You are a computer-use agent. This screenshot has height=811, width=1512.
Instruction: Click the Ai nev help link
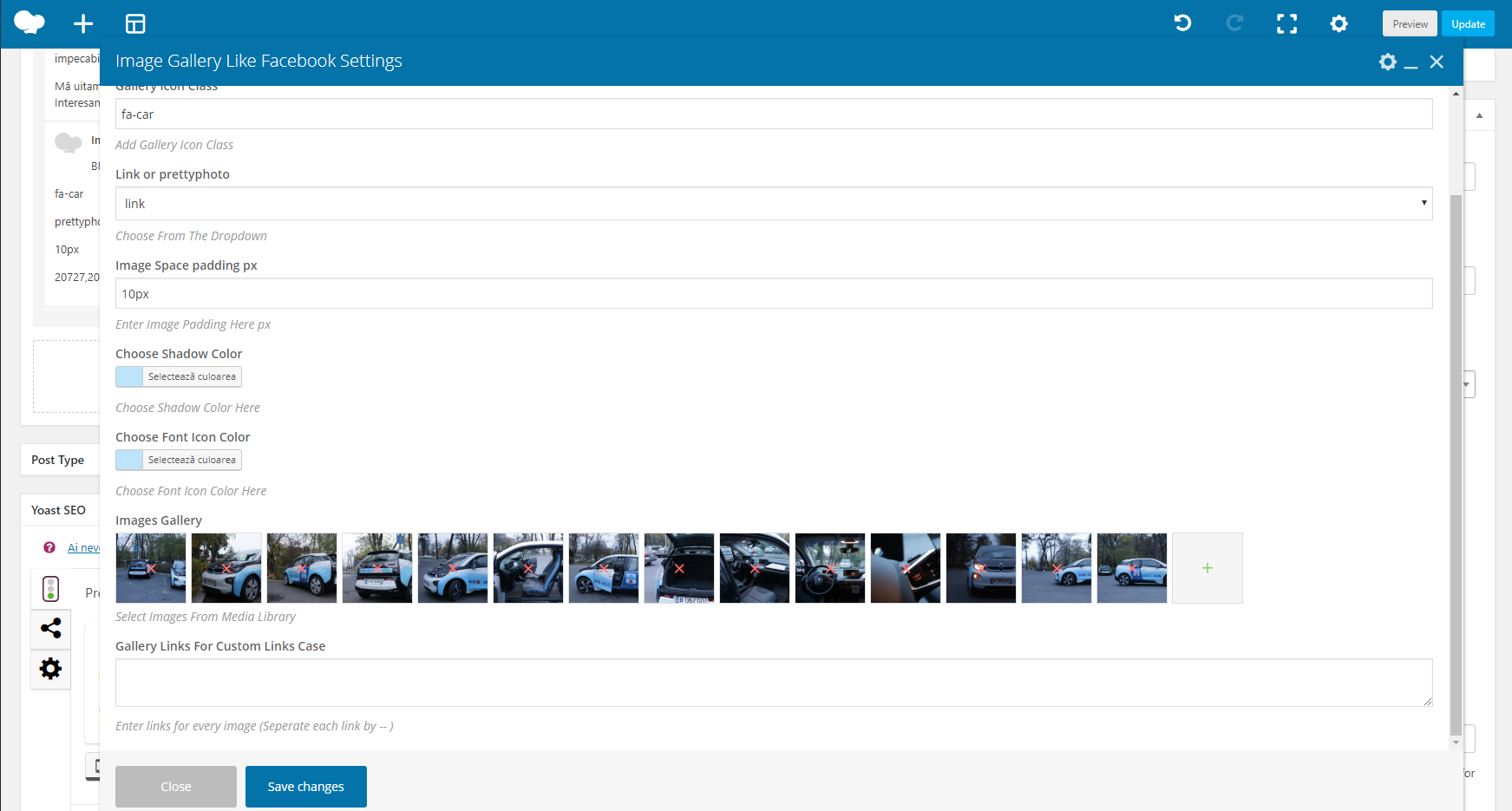point(83,547)
